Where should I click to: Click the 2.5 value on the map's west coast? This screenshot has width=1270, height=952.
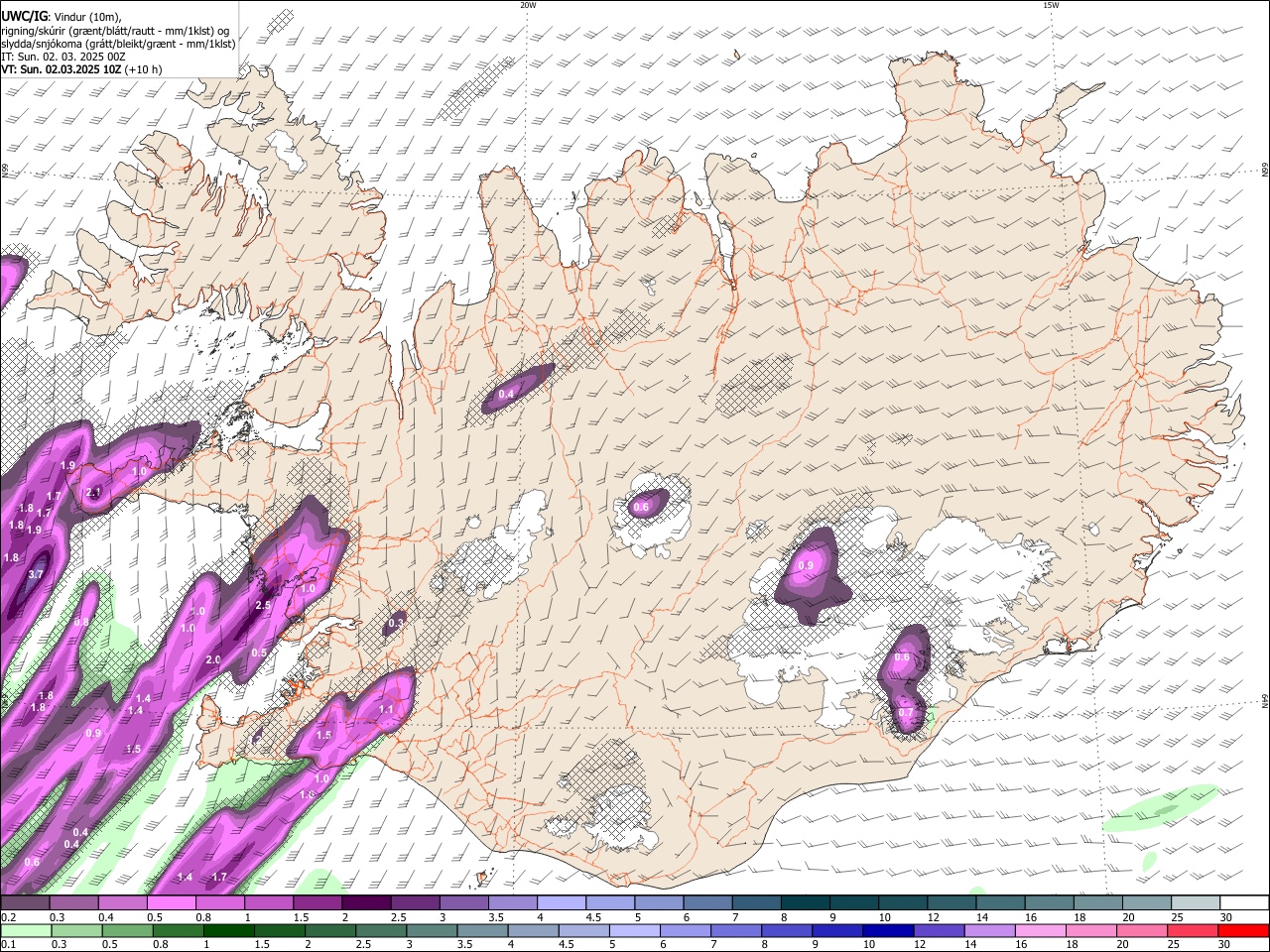263,605
